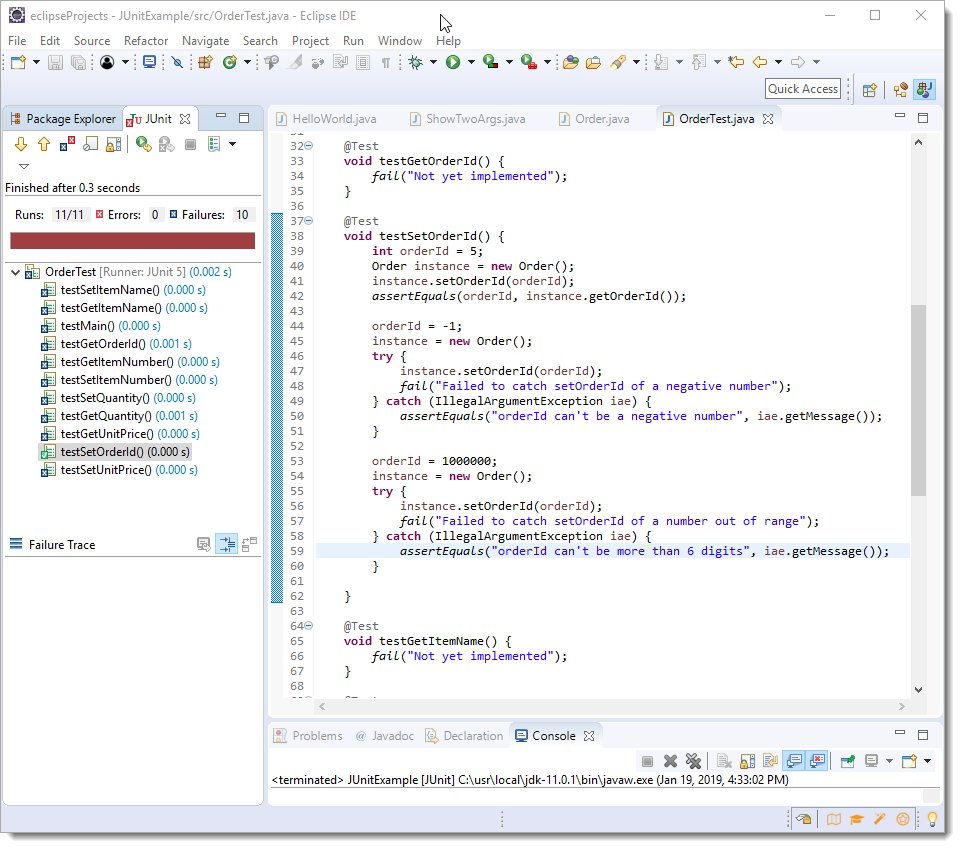
Task: Click the Quick Access field
Action: (x=803, y=89)
